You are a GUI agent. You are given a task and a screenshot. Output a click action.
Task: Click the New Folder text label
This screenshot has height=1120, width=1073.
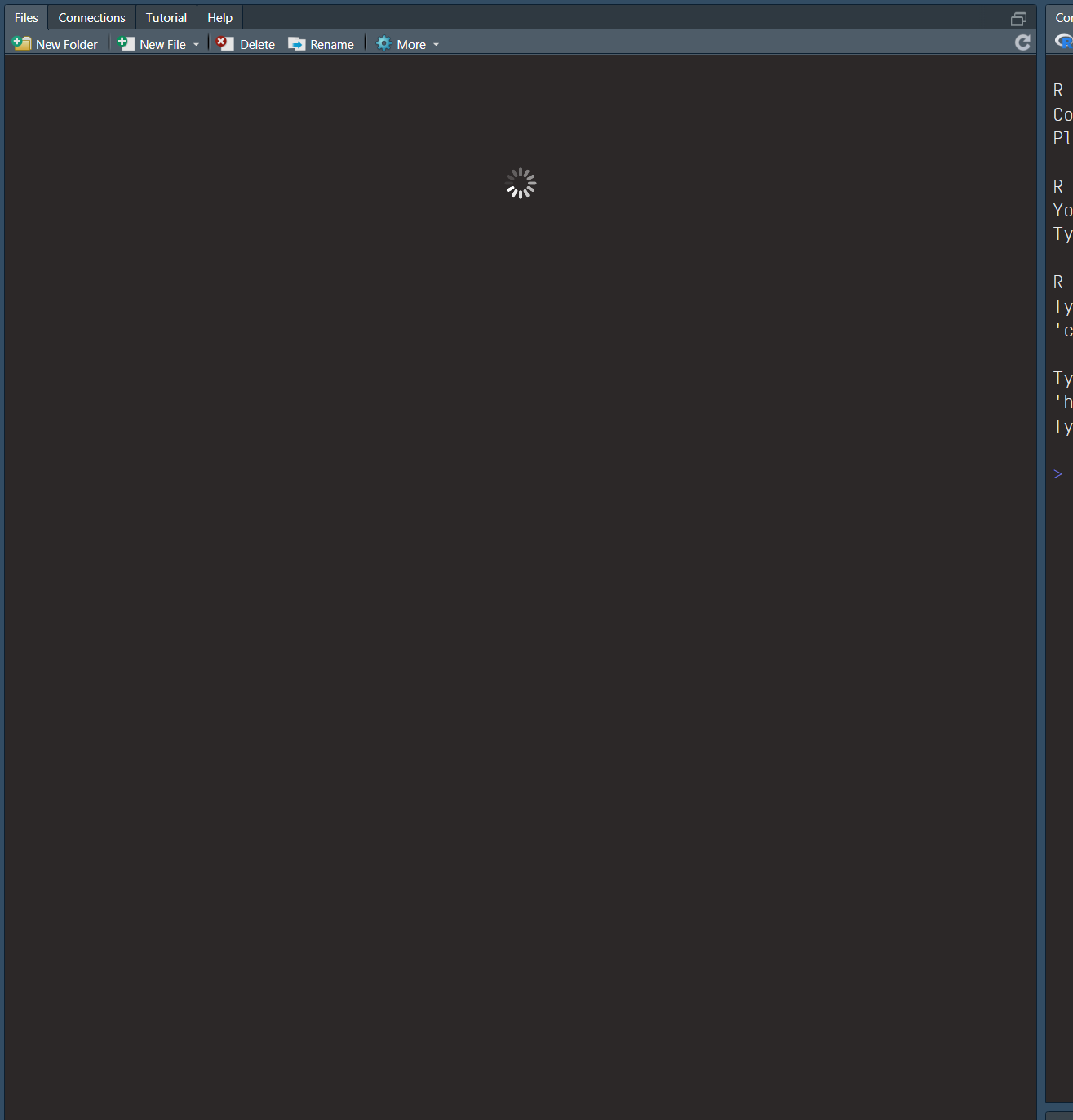coord(67,45)
